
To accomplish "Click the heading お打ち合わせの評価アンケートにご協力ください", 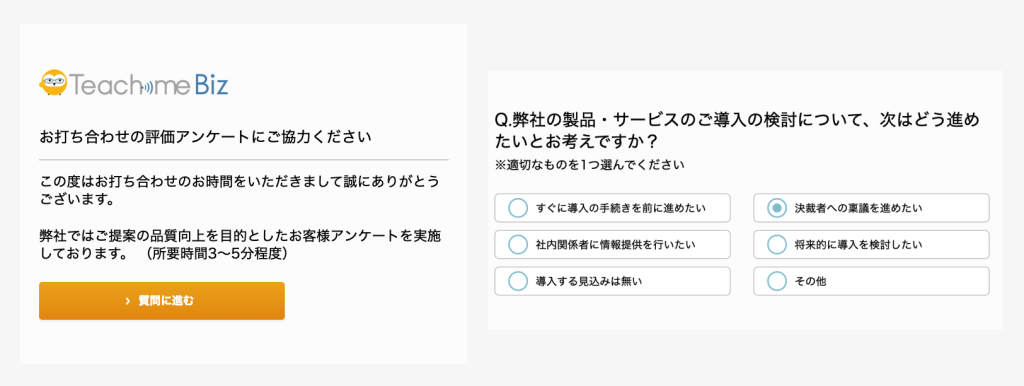I will pos(205,138).
